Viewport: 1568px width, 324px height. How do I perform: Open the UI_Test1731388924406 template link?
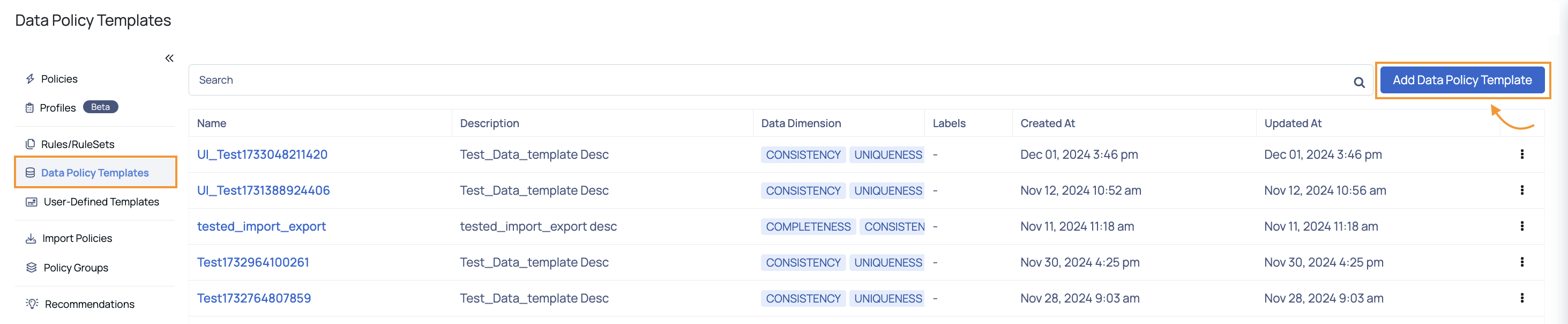click(263, 190)
